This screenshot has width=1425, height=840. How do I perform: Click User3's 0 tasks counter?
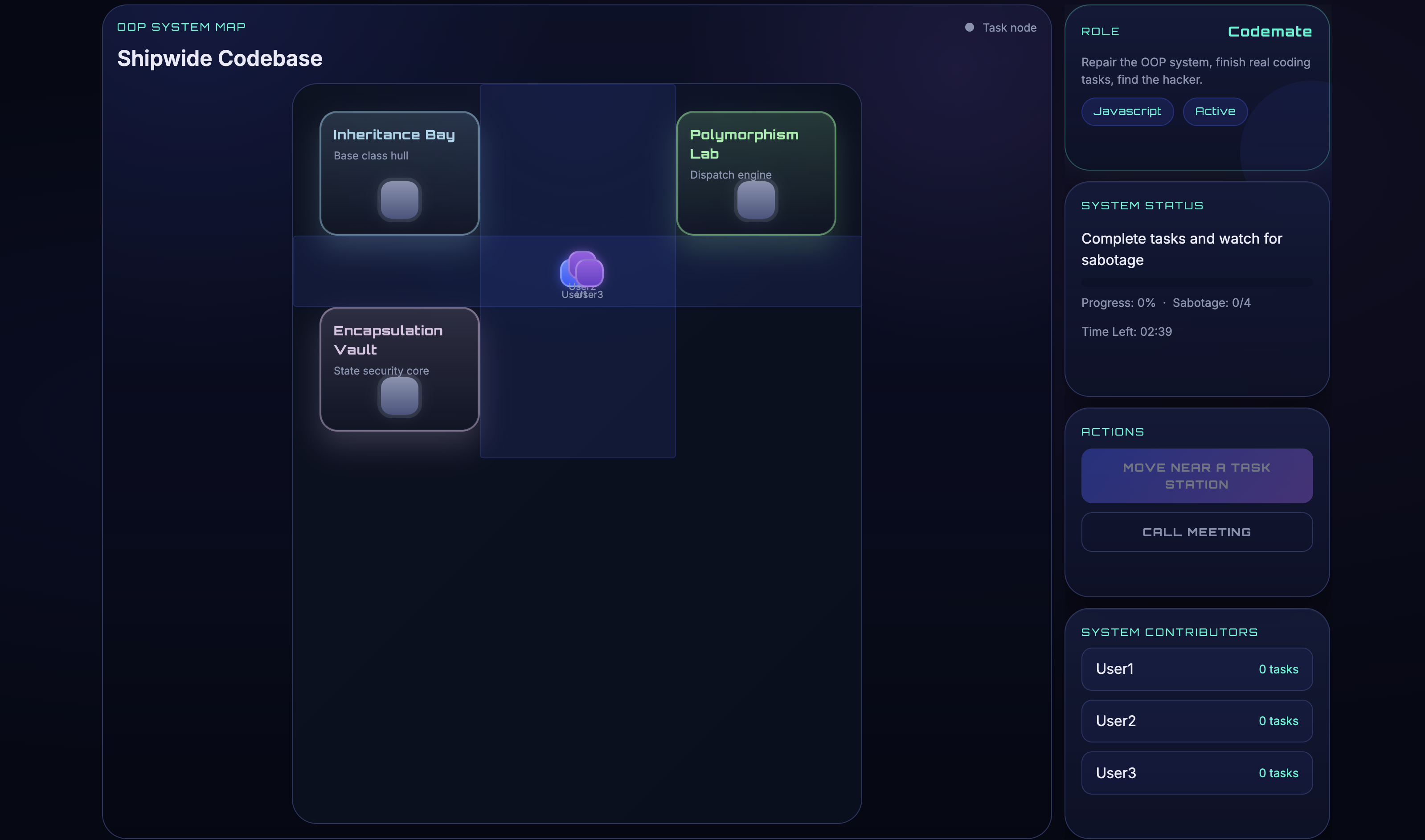tap(1278, 773)
